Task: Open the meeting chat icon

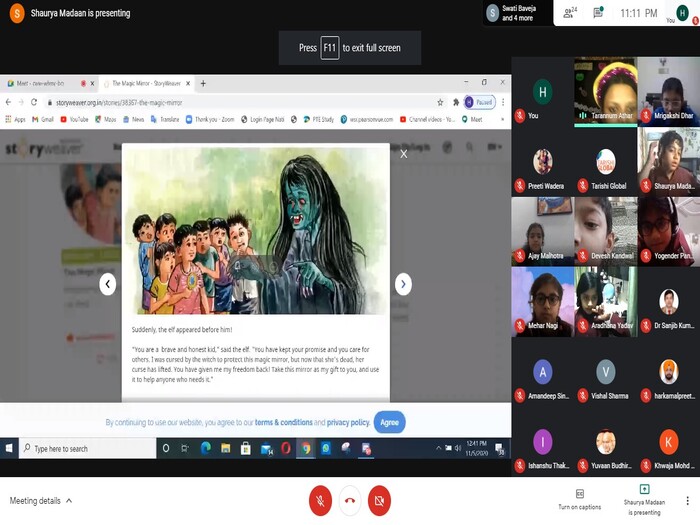Action: (598, 12)
